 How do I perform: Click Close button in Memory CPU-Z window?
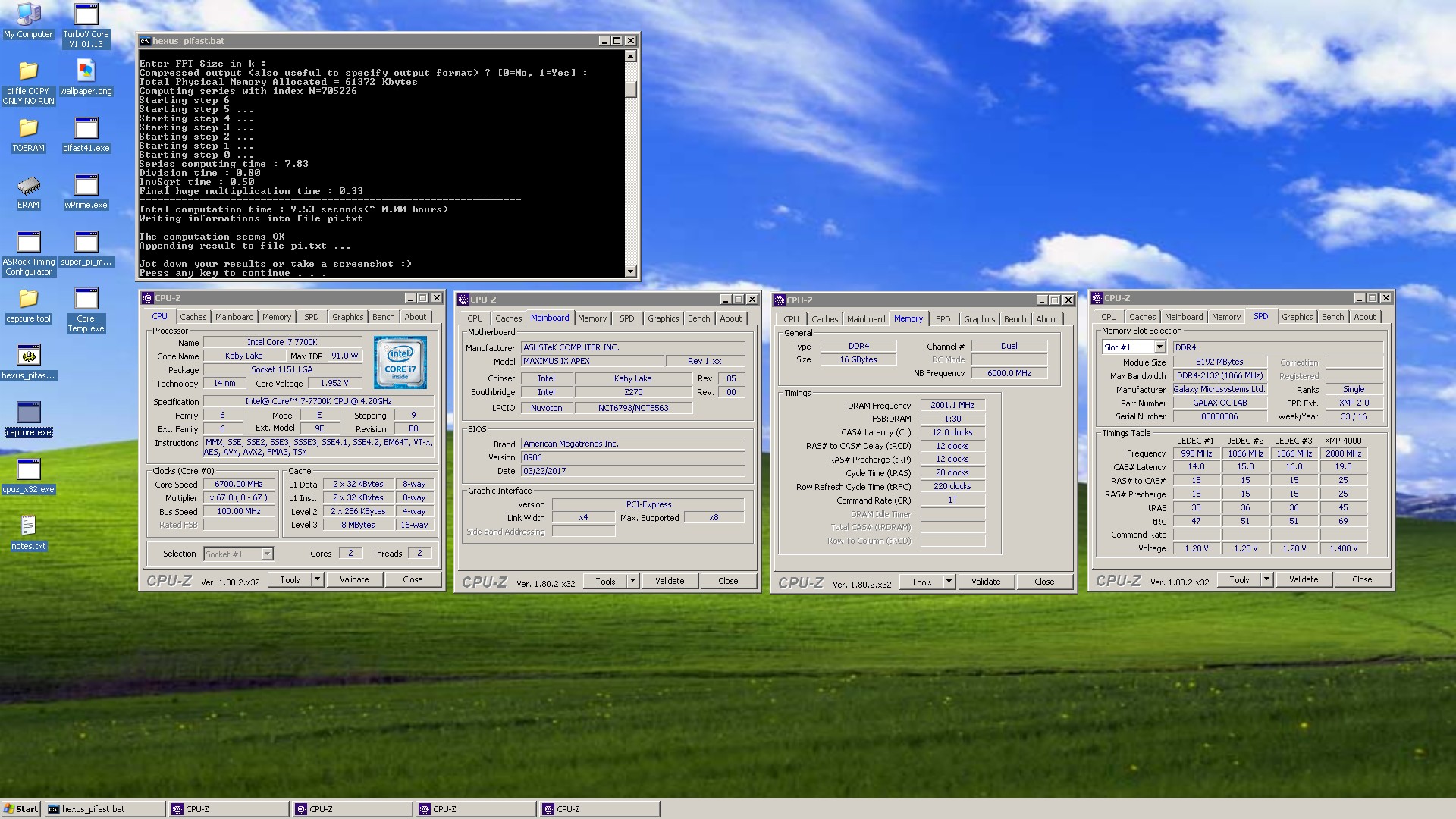1044,582
